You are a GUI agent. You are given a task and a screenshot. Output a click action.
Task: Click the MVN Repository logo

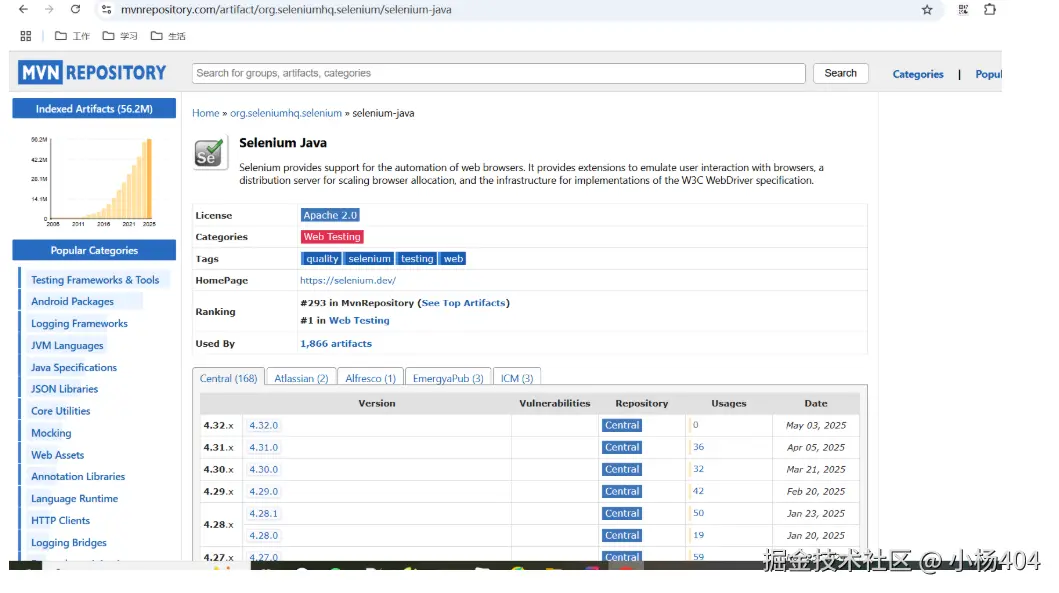[x=92, y=72]
